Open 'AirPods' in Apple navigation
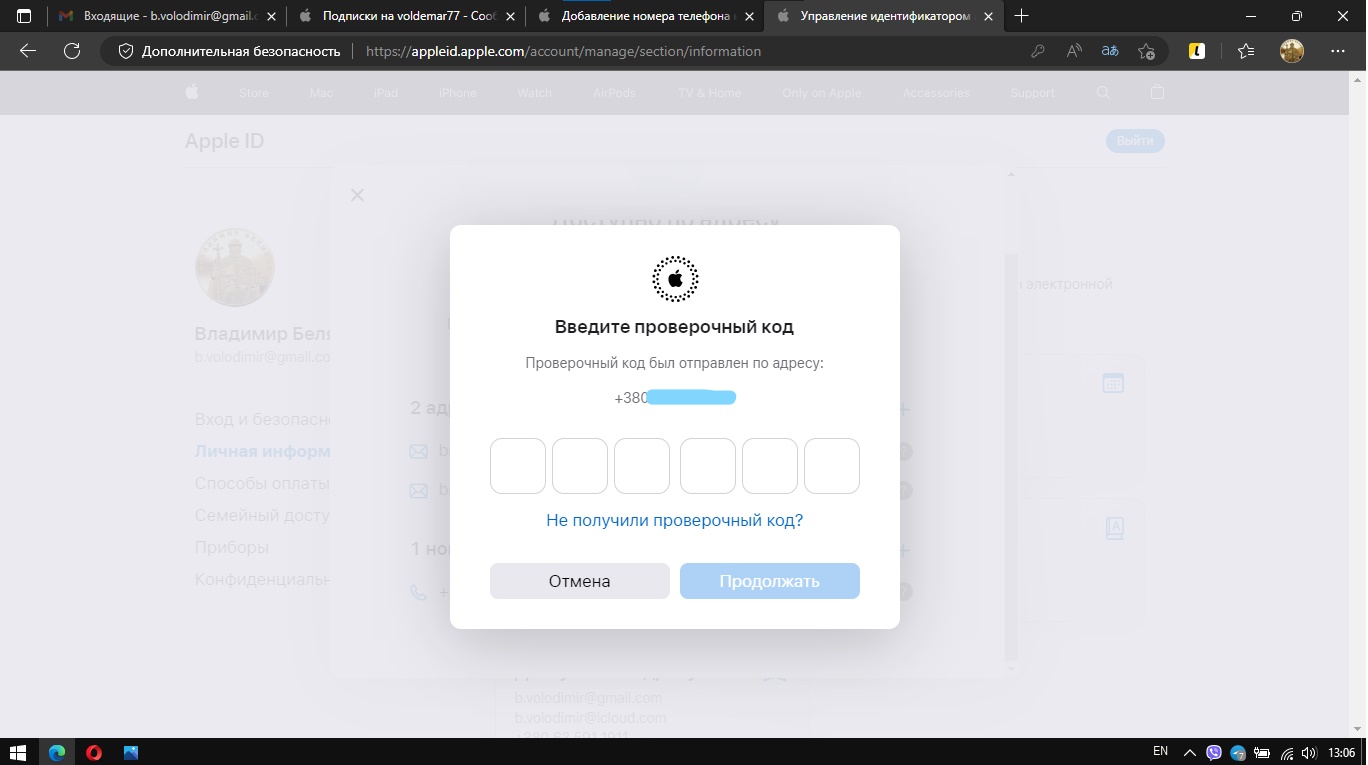The height and width of the screenshot is (765, 1368). 614,93
